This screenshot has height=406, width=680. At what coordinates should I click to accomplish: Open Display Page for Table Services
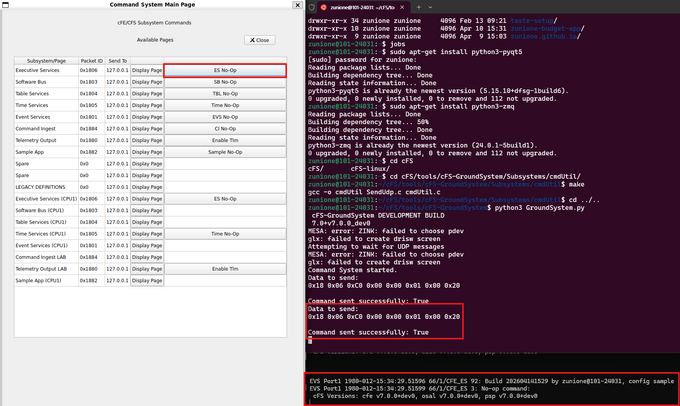pos(147,93)
